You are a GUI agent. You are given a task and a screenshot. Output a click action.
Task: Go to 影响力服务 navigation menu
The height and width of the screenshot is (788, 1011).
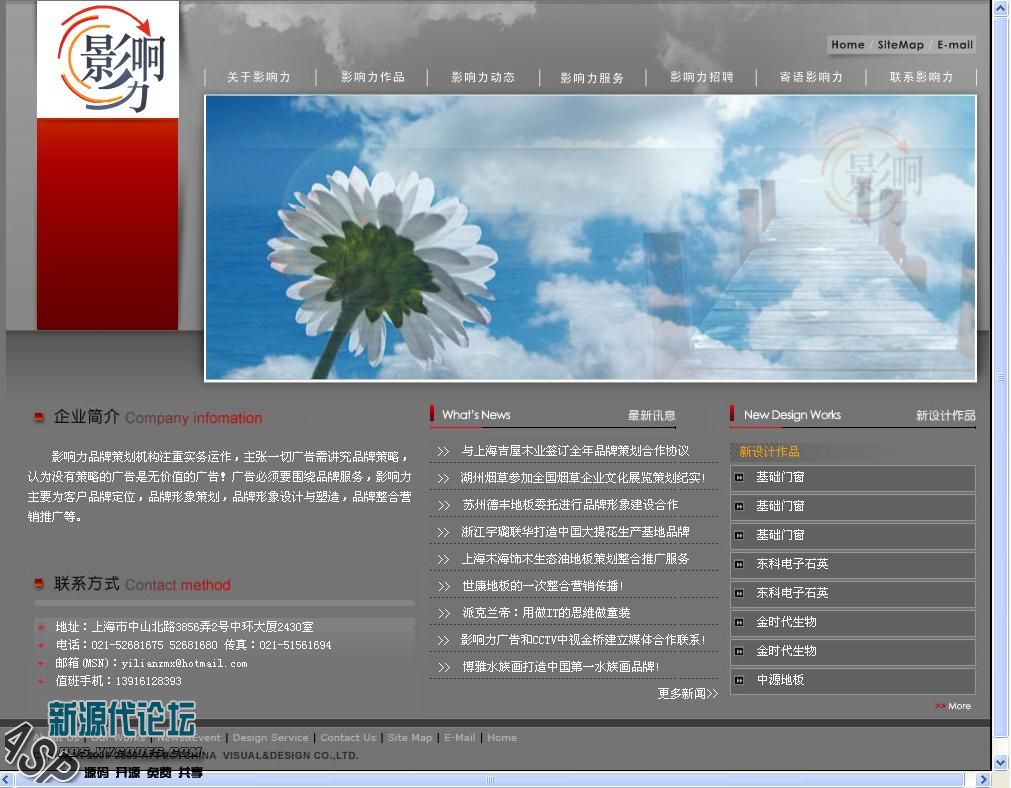tap(592, 77)
